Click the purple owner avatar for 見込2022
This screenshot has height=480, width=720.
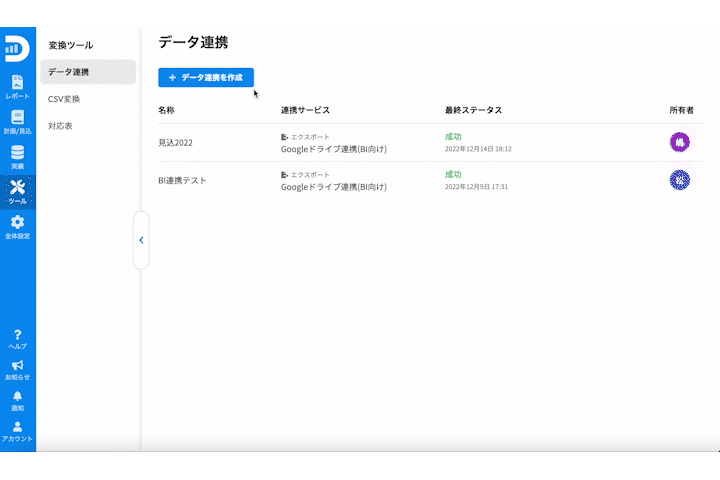pos(680,142)
